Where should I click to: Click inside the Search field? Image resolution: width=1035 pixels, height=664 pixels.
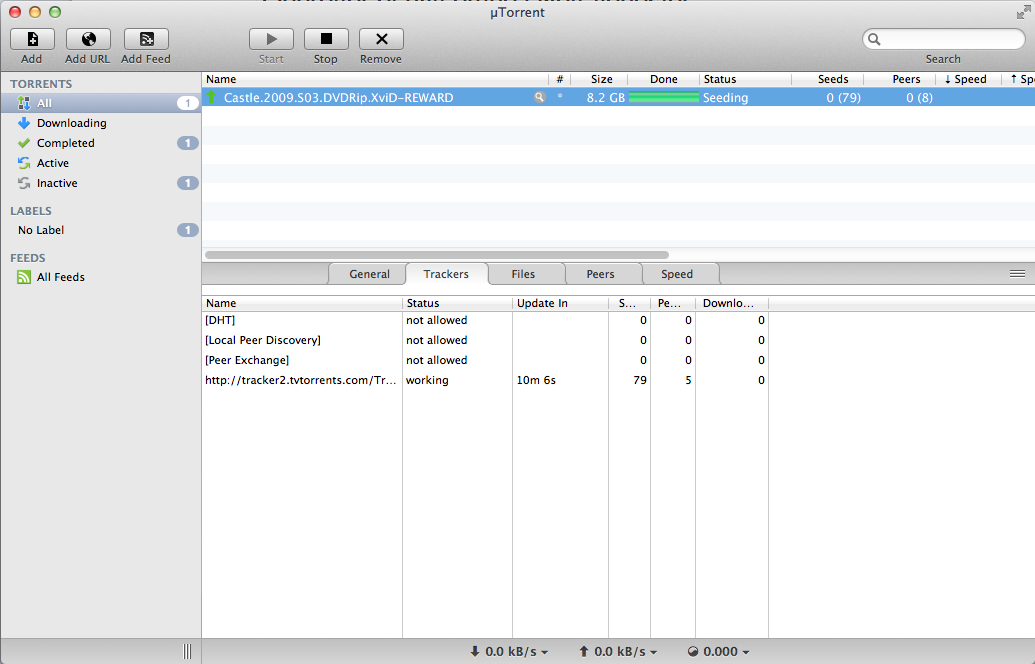[943, 40]
